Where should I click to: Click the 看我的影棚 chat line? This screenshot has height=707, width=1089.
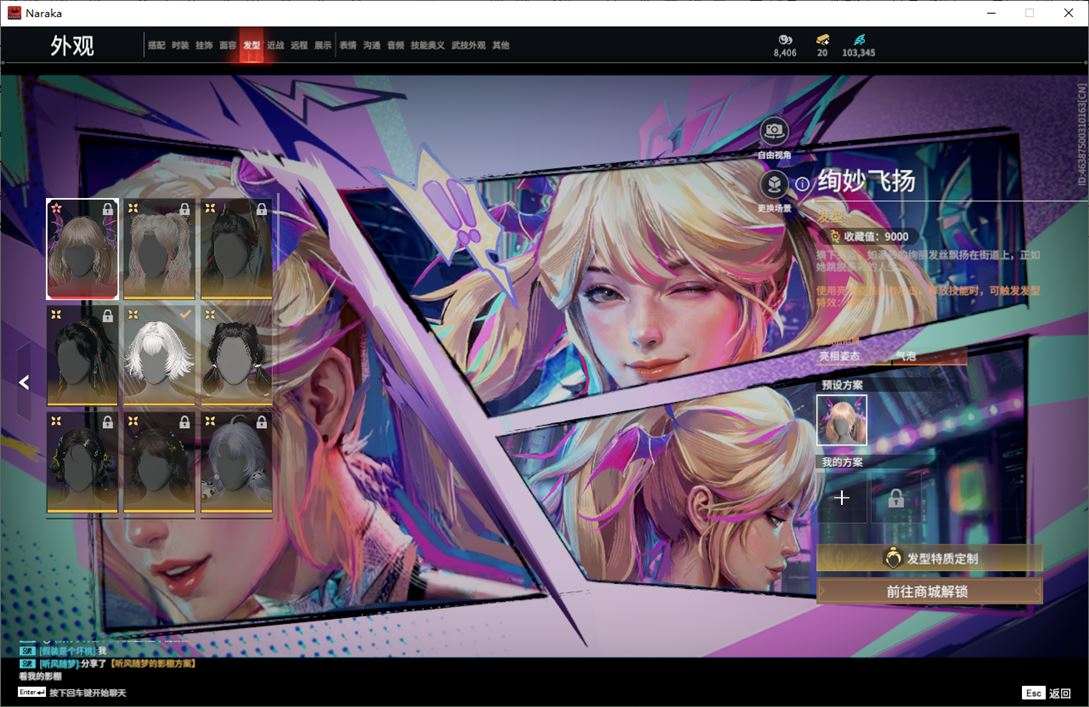pos(40,676)
